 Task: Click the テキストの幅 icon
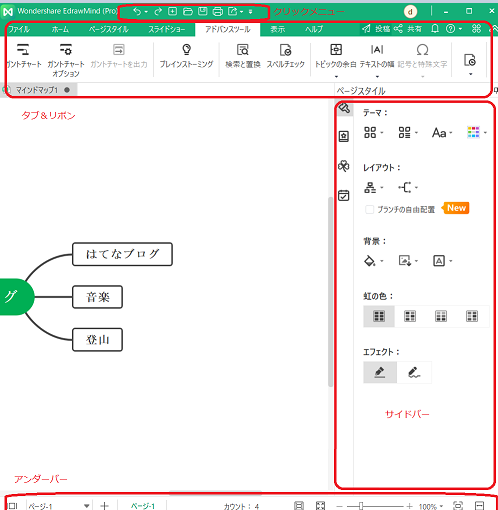click(x=377, y=50)
